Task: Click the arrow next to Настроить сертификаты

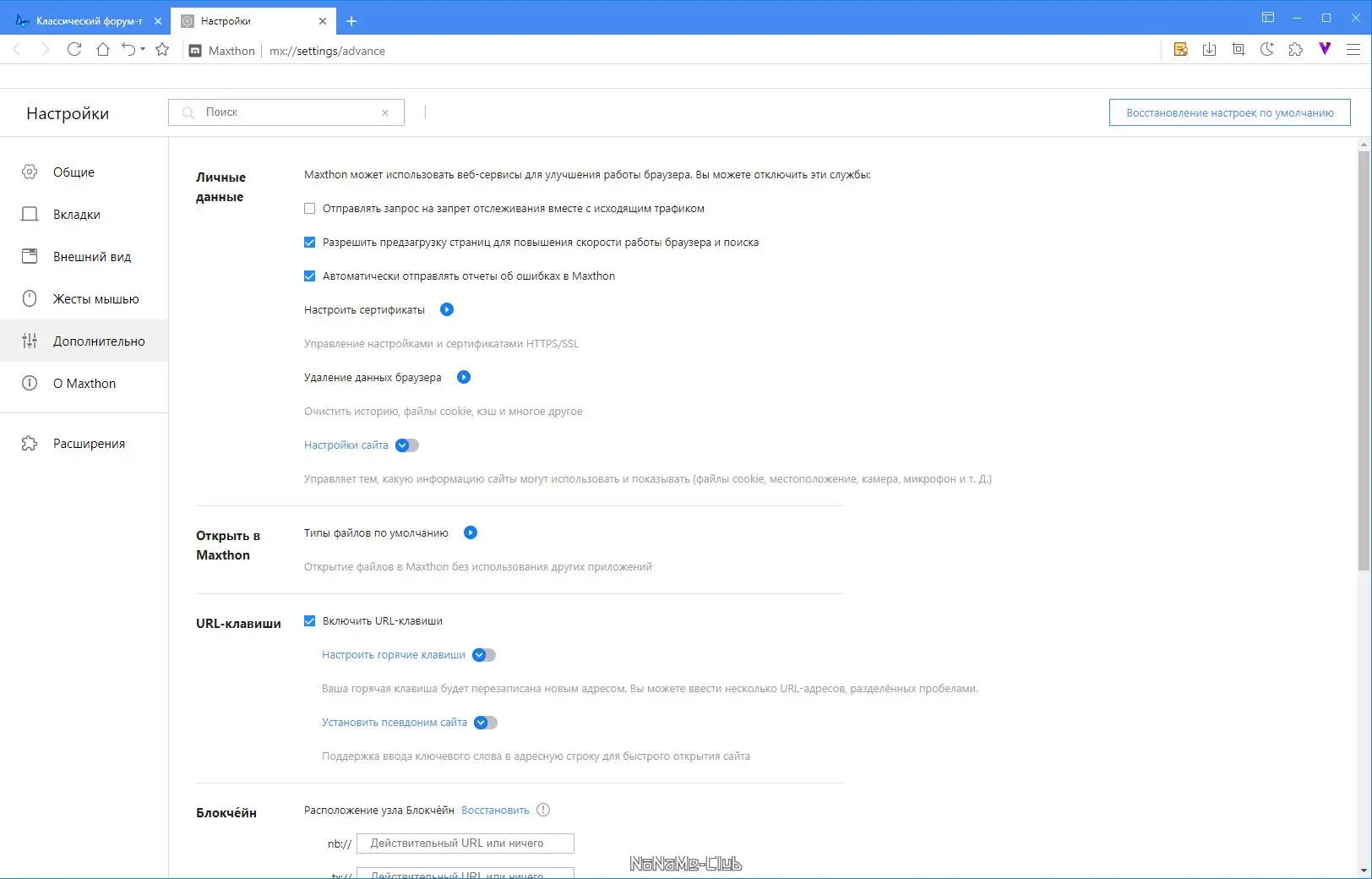Action: [447, 309]
